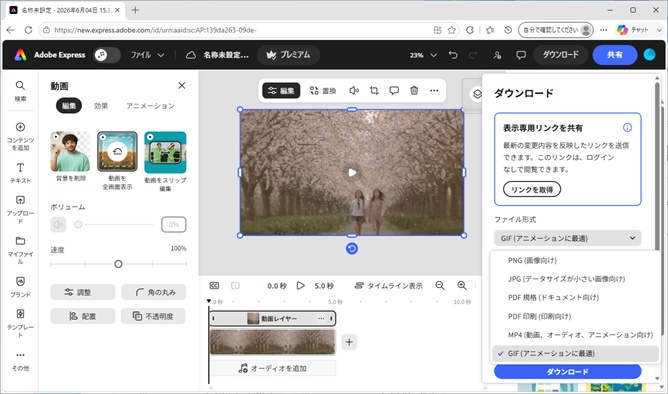Select the Text tool in sidebar
Image resolution: width=668 pixels, height=394 pixels.
point(20,173)
